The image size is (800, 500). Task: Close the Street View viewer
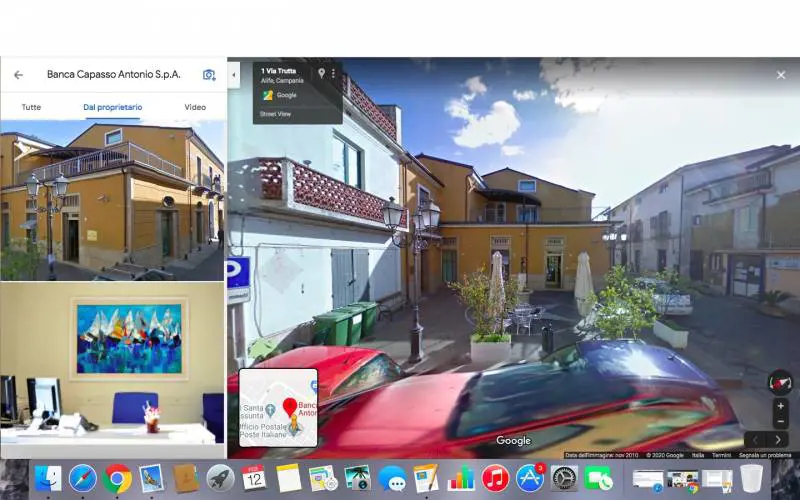tap(781, 75)
